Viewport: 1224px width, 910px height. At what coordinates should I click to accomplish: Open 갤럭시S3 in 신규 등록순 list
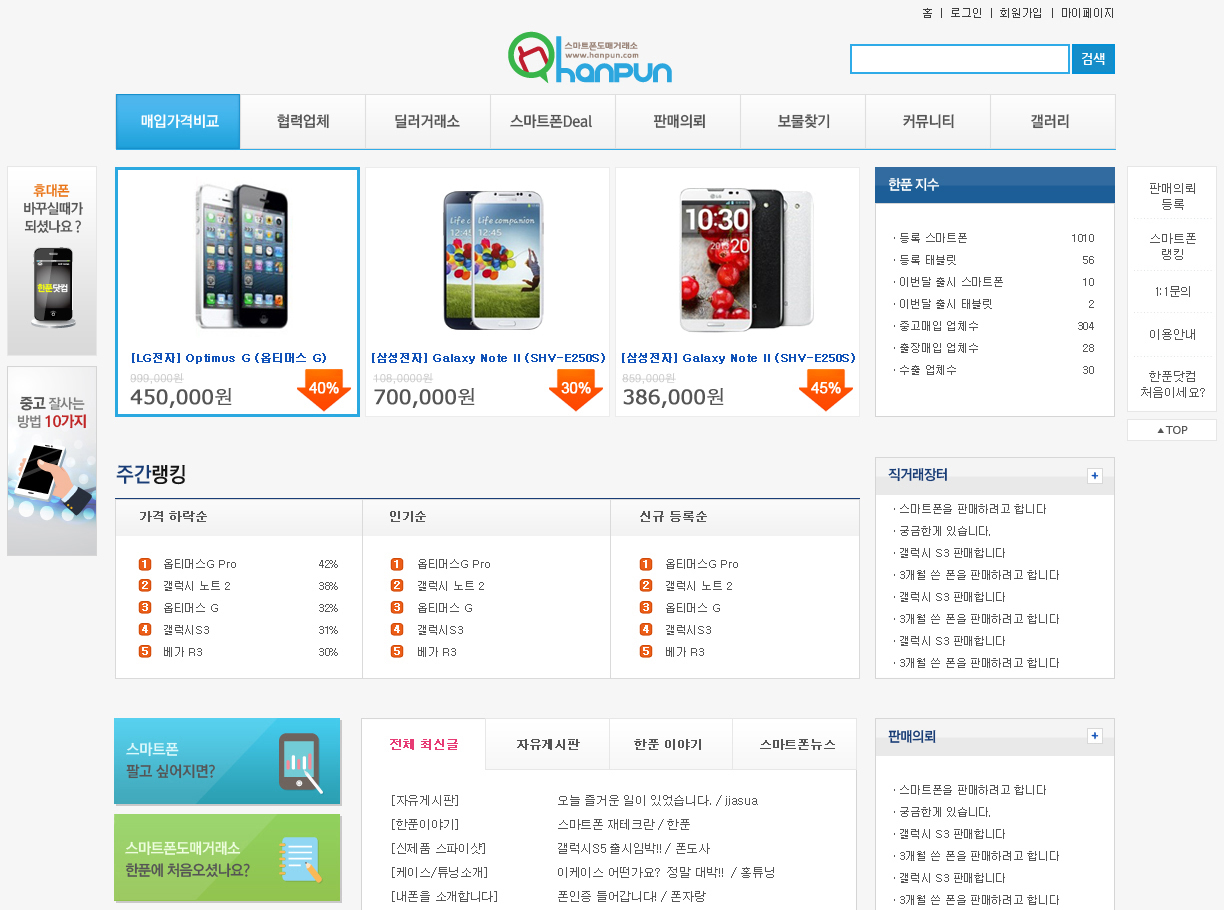[x=688, y=630]
